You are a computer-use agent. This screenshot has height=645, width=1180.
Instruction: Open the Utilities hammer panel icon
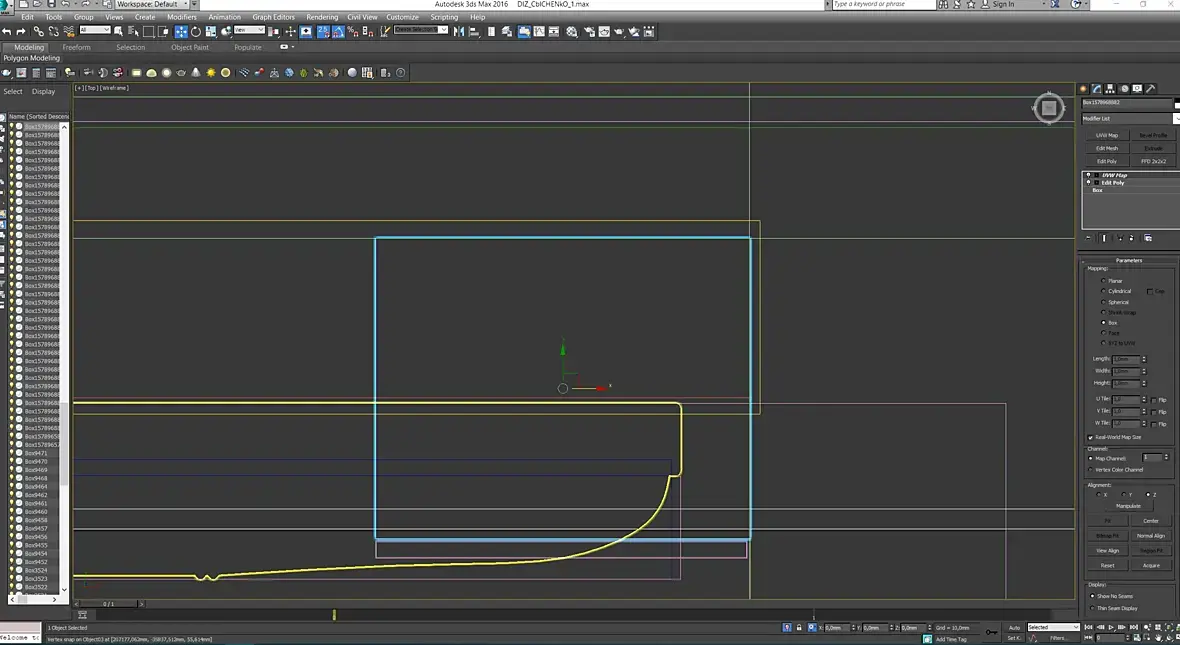pyautogui.click(x=1151, y=88)
